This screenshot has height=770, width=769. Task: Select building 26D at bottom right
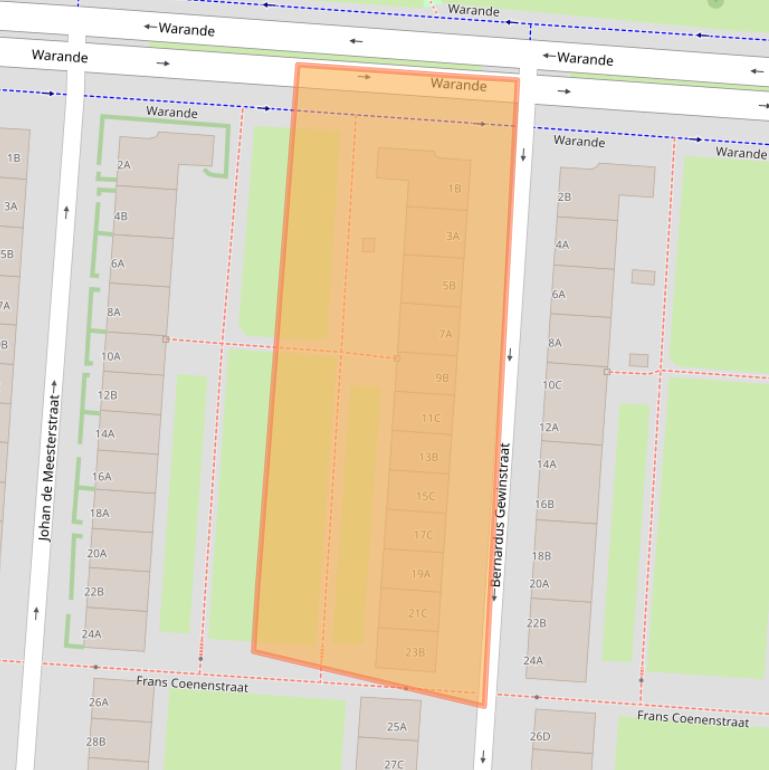[540, 737]
